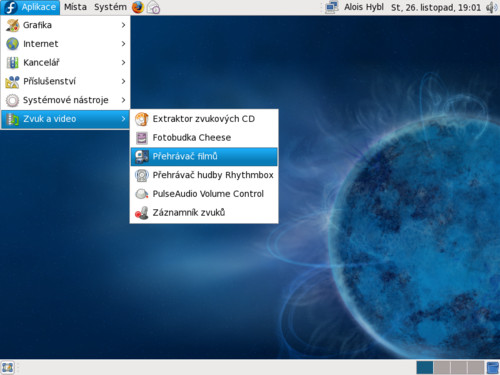This screenshot has width=500, height=375.
Task: Open the Kancelář submenu
Action: point(65,62)
